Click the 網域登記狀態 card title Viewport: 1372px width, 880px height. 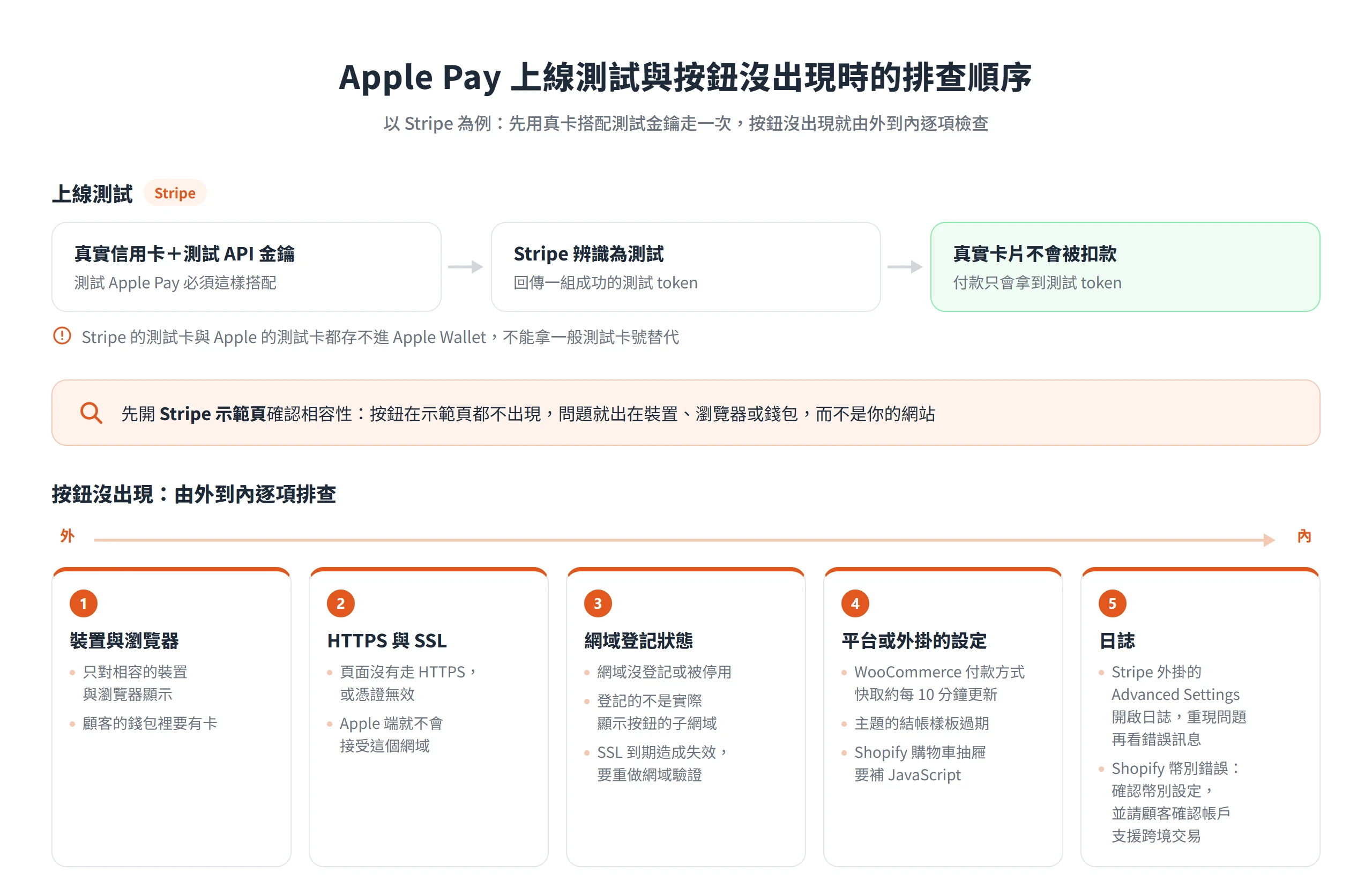pyautogui.click(x=638, y=640)
